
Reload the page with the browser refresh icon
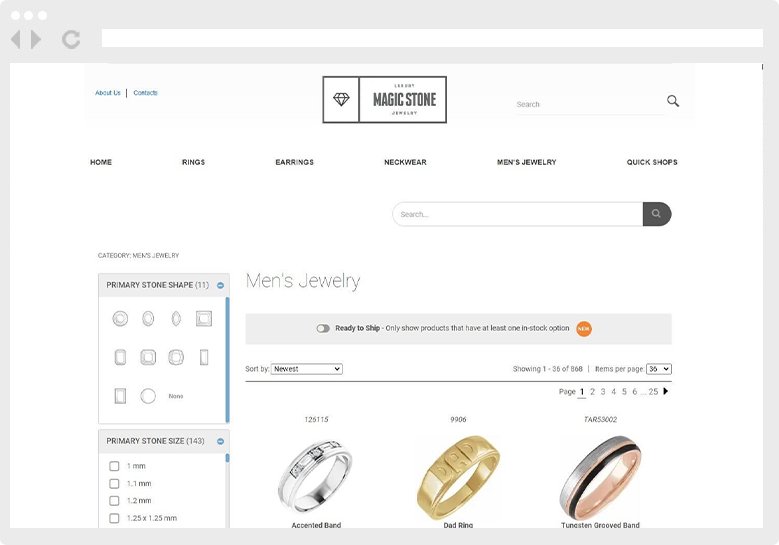point(71,39)
